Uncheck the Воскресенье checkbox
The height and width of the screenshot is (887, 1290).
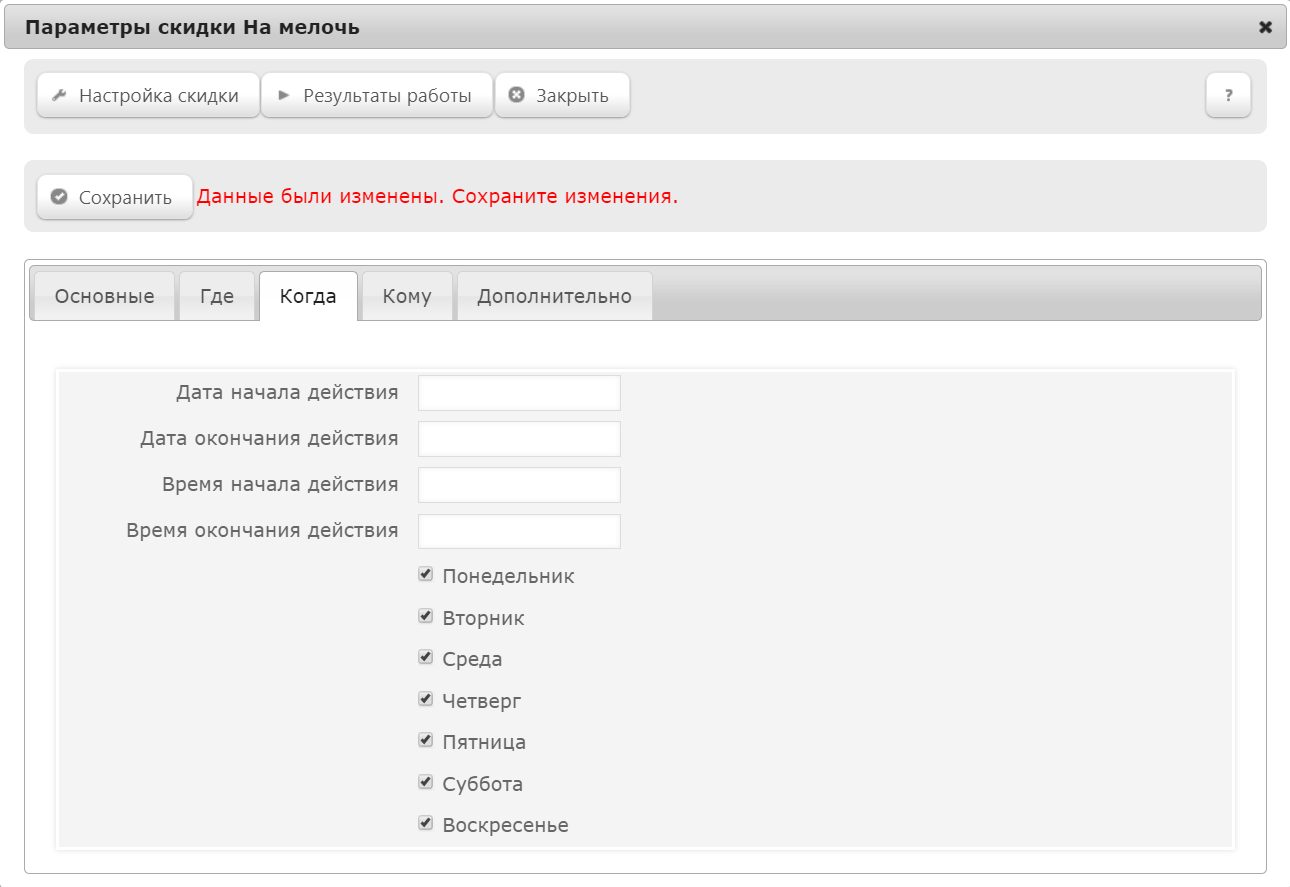pos(426,823)
